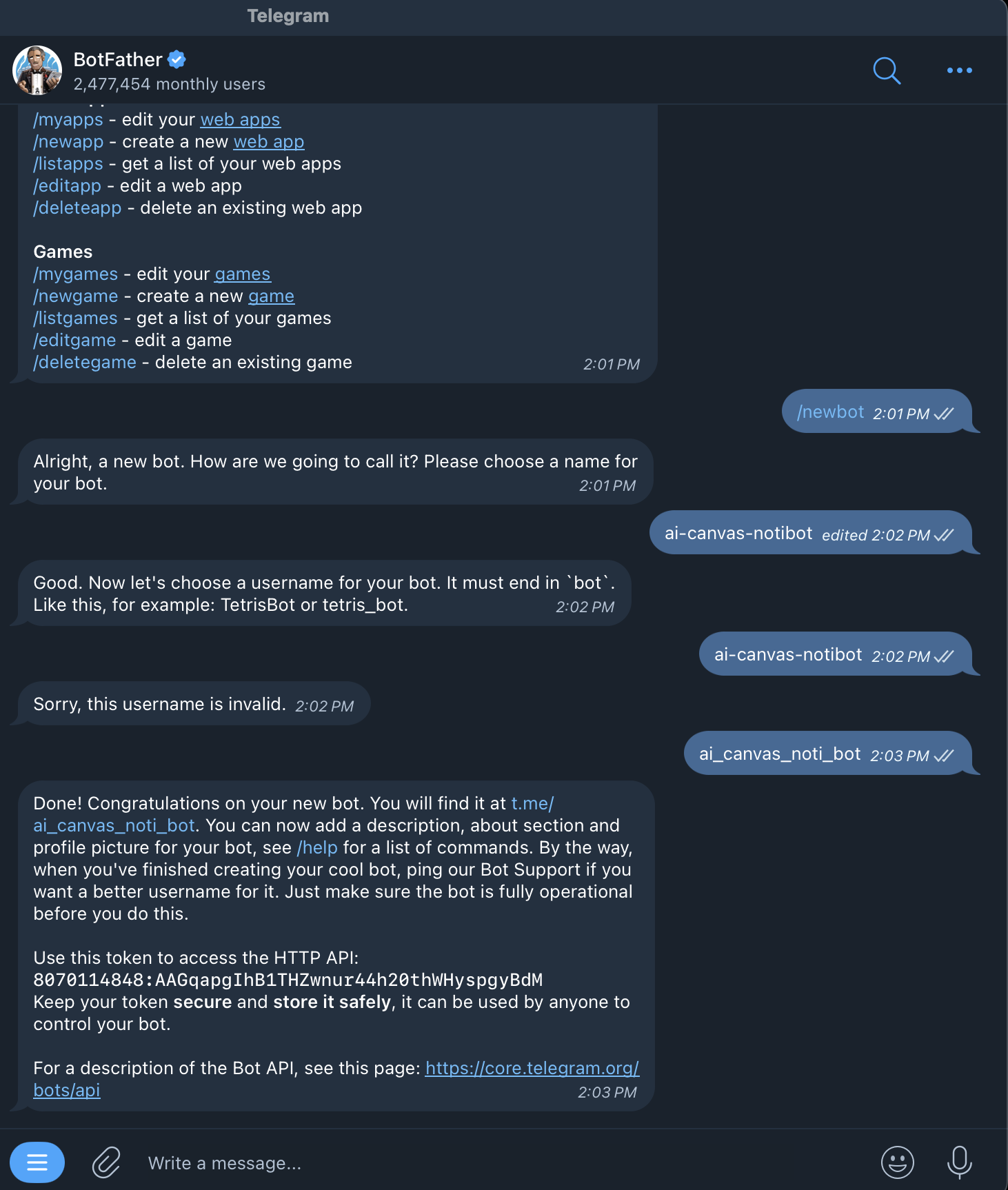Click the BotFather profile avatar
This screenshot has height=1190, width=1008.
click(x=37, y=70)
